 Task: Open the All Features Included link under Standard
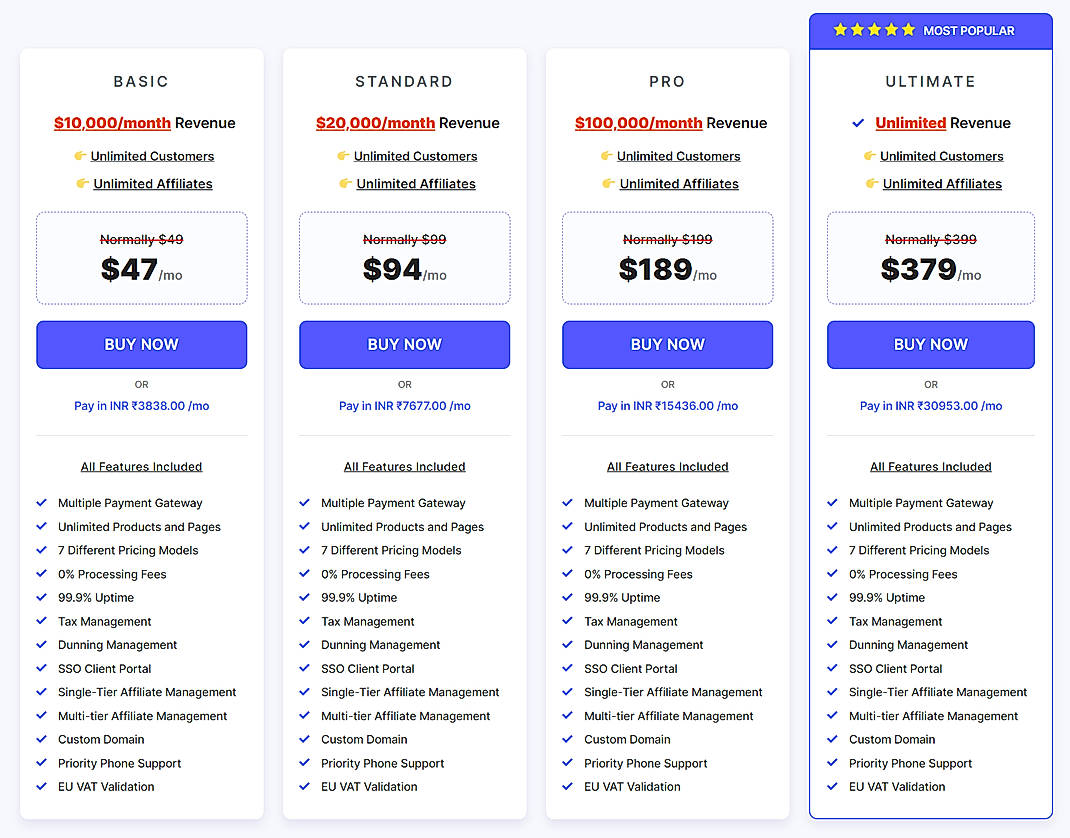coord(404,466)
